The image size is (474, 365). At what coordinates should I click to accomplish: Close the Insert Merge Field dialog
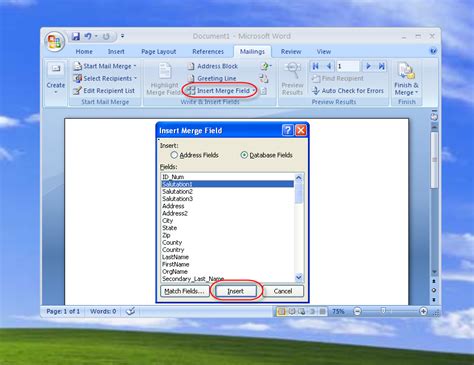click(301, 130)
